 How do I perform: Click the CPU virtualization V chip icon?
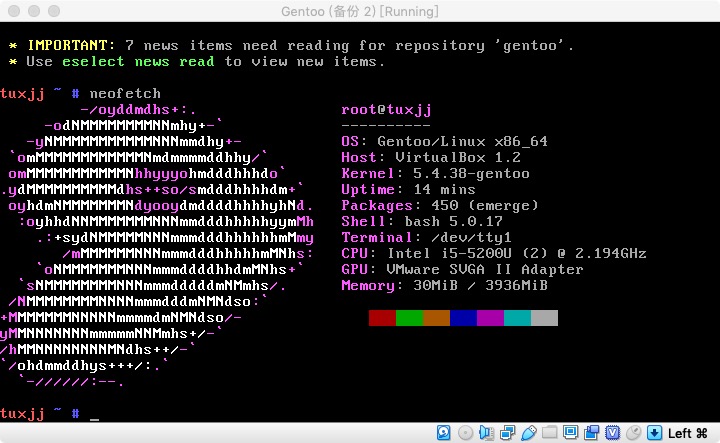613,433
